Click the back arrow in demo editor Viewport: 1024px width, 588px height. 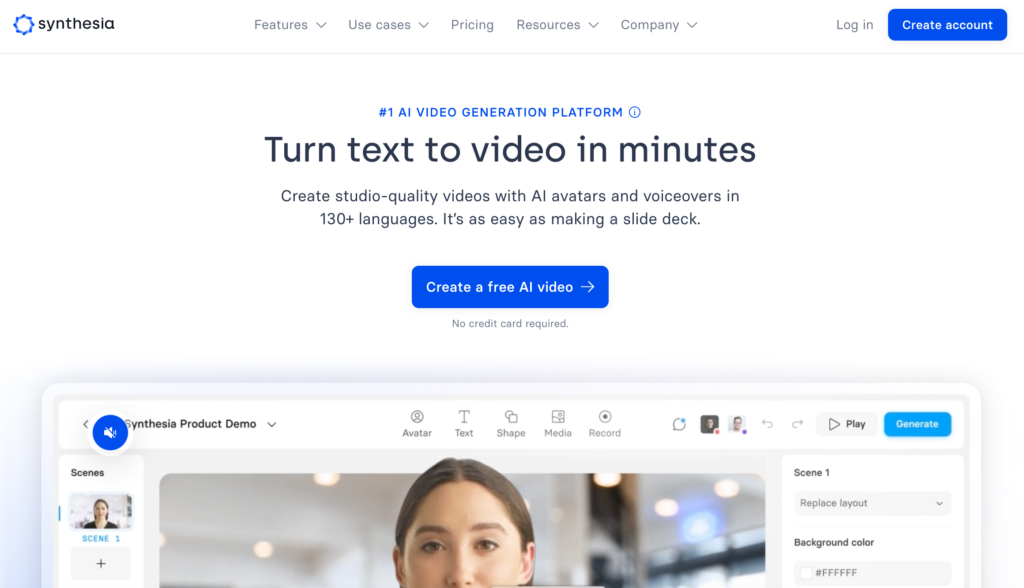pyautogui.click(x=86, y=424)
